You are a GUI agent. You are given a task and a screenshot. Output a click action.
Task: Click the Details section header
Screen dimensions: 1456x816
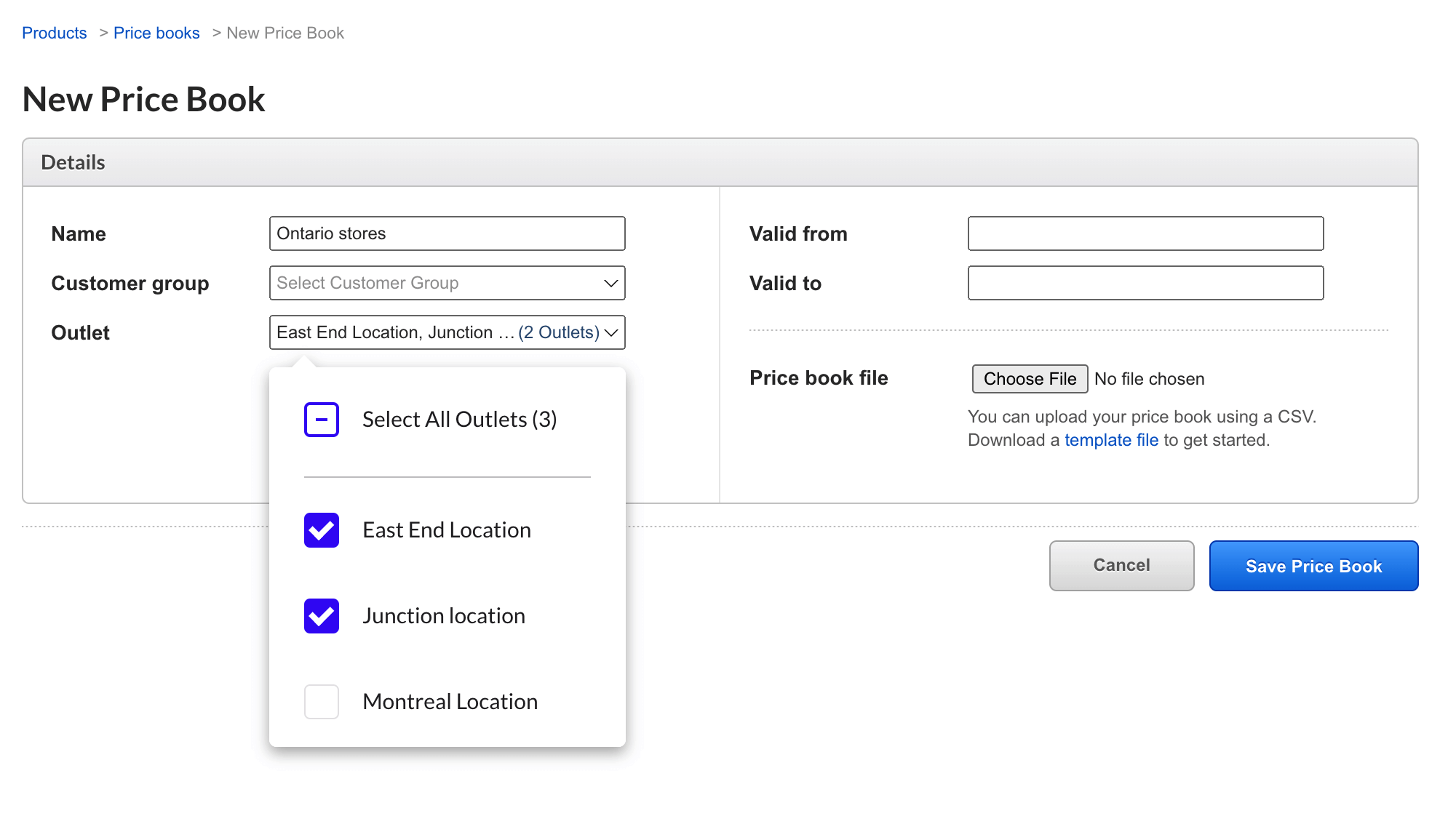click(73, 162)
